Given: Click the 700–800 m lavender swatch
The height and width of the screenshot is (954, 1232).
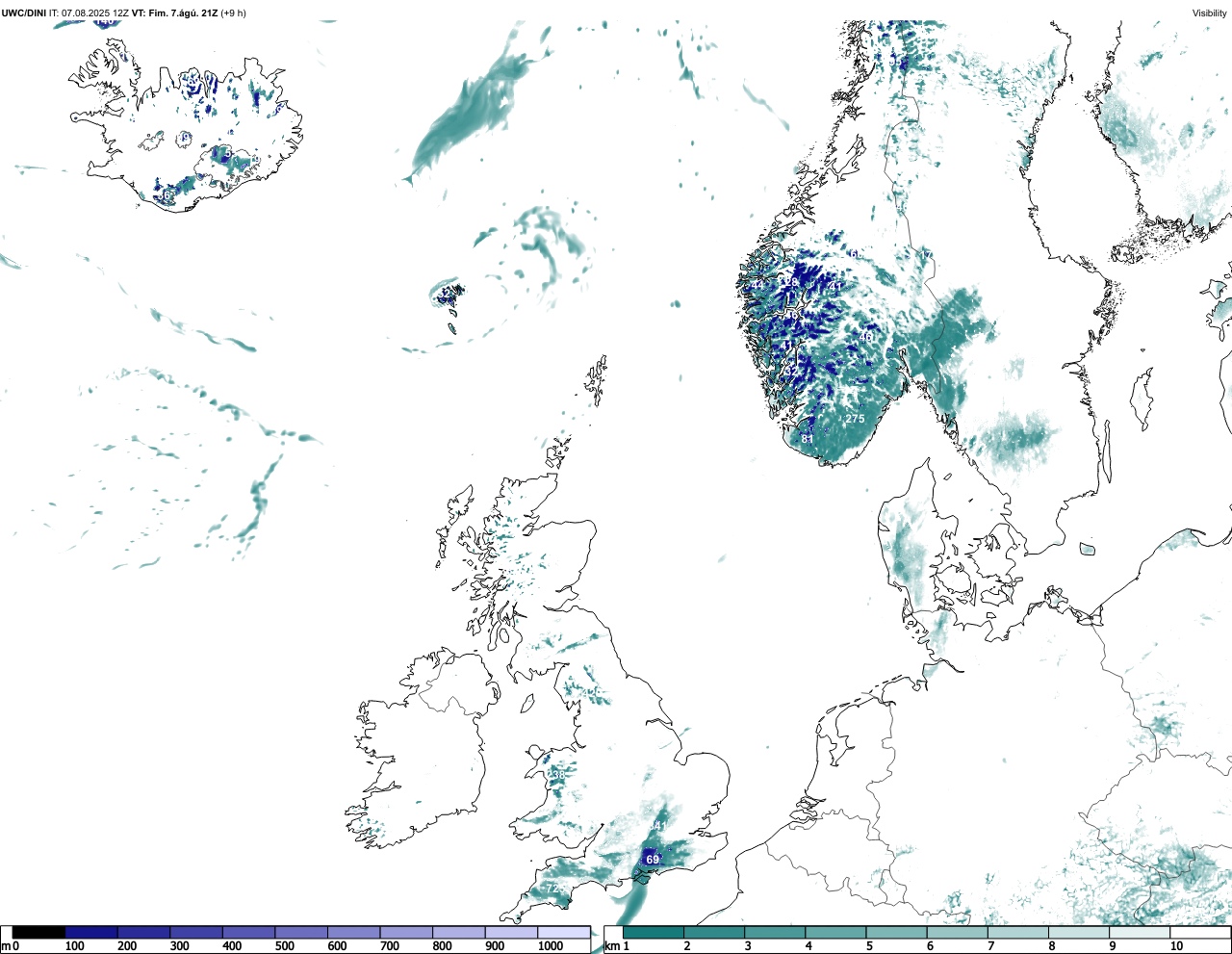Looking at the screenshot, I should tap(406, 933).
